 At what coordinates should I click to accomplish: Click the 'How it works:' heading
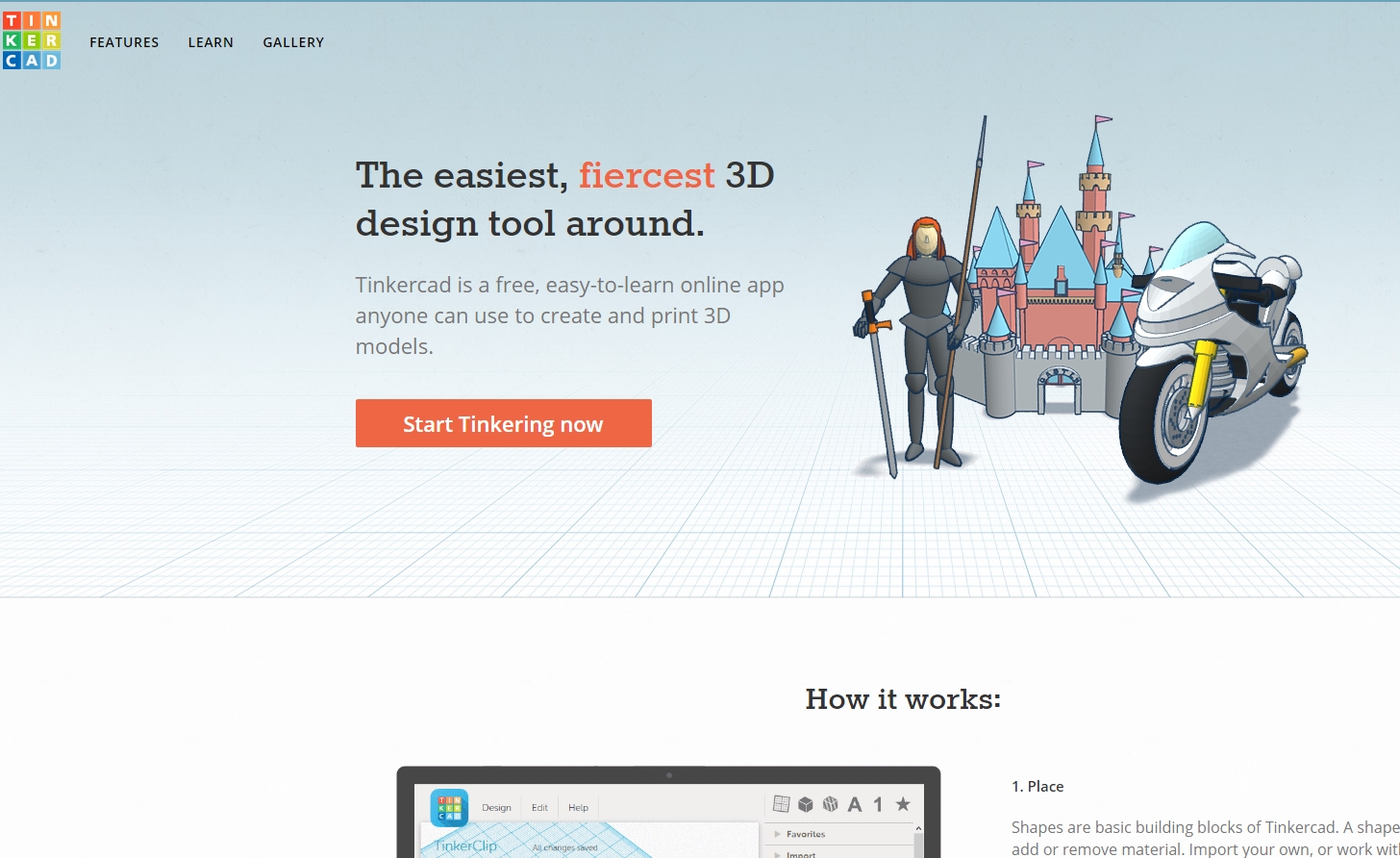coord(903,699)
